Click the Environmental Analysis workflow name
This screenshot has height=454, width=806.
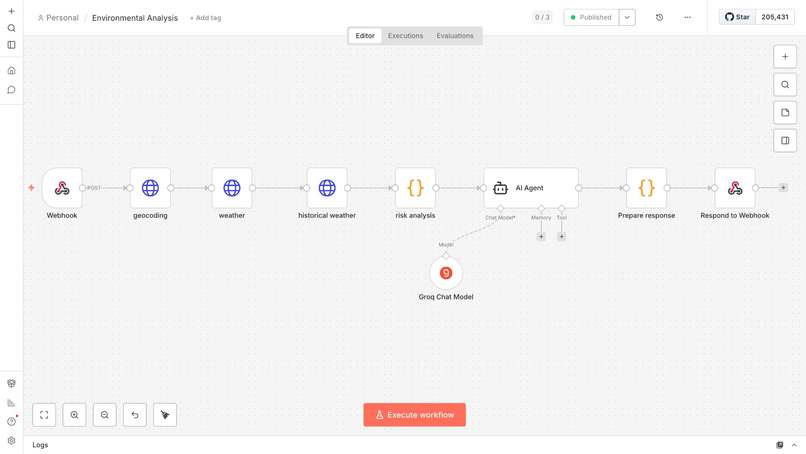(x=135, y=18)
